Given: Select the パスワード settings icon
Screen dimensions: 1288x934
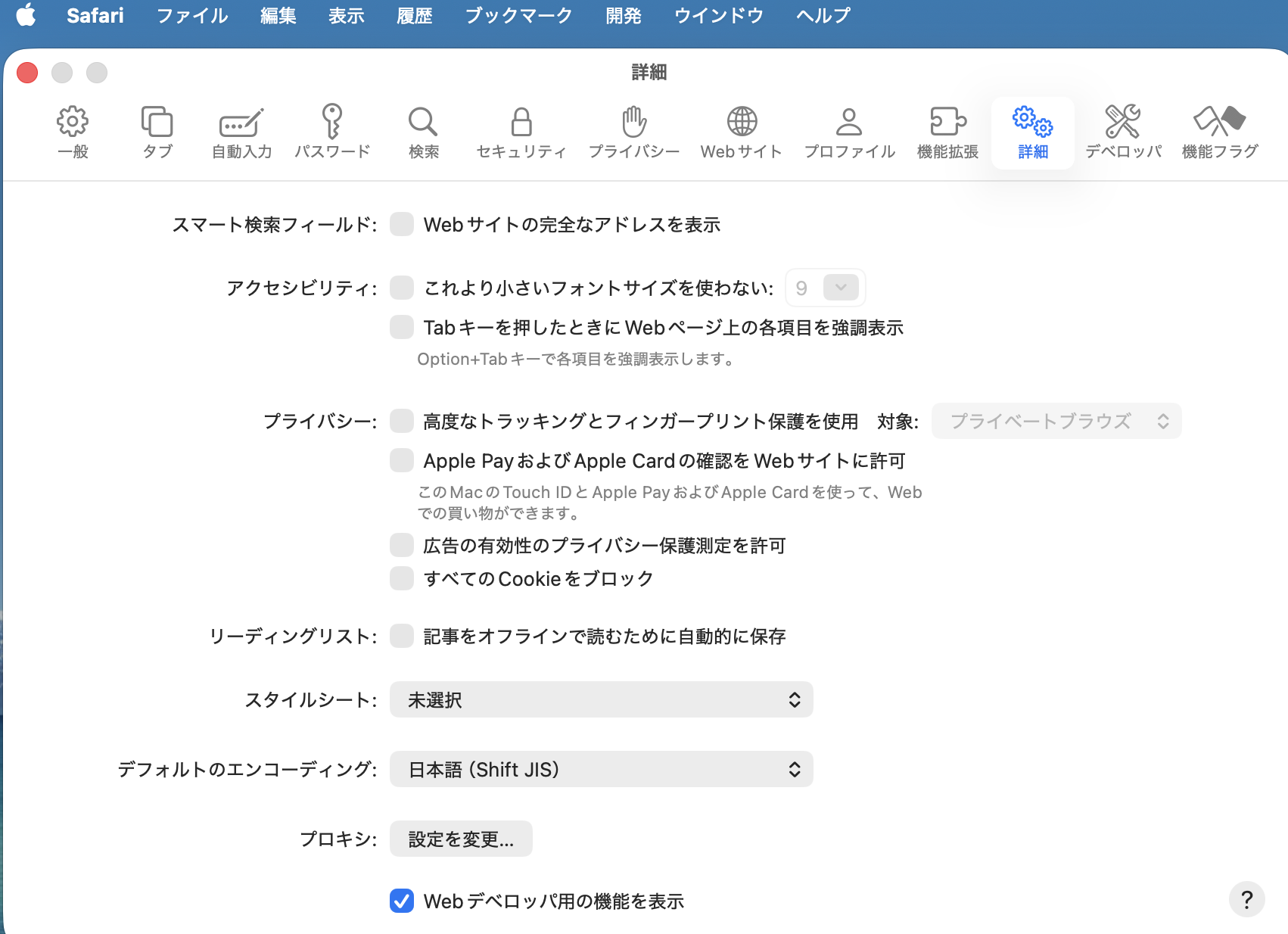Looking at the screenshot, I should click(x=331, y=132).
